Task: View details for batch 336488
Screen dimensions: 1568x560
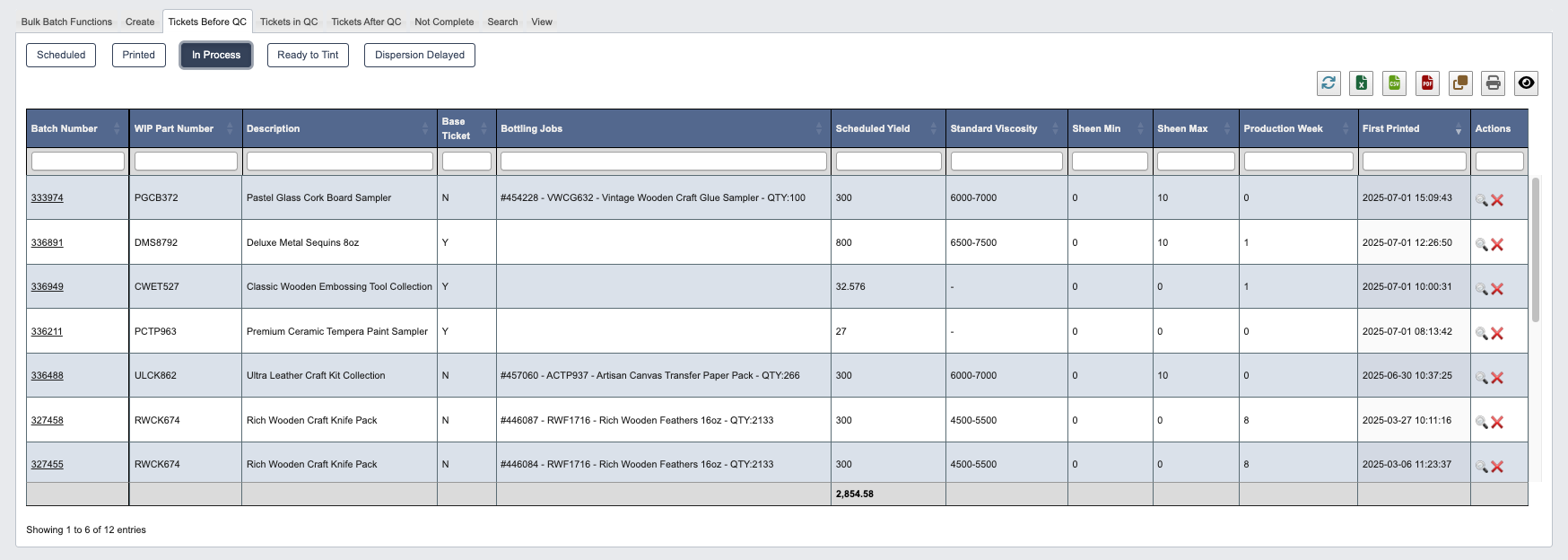Action: (1481, 378)
